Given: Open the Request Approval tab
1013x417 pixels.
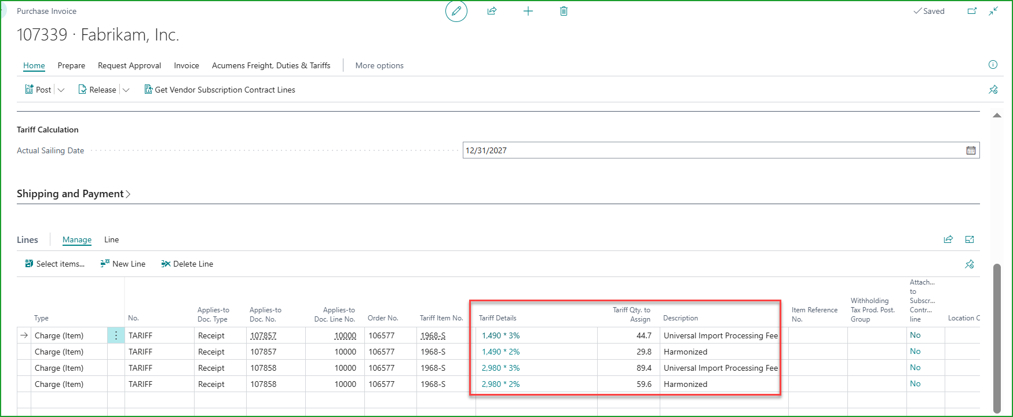Looking at the screenshot, I should [129, 65].
